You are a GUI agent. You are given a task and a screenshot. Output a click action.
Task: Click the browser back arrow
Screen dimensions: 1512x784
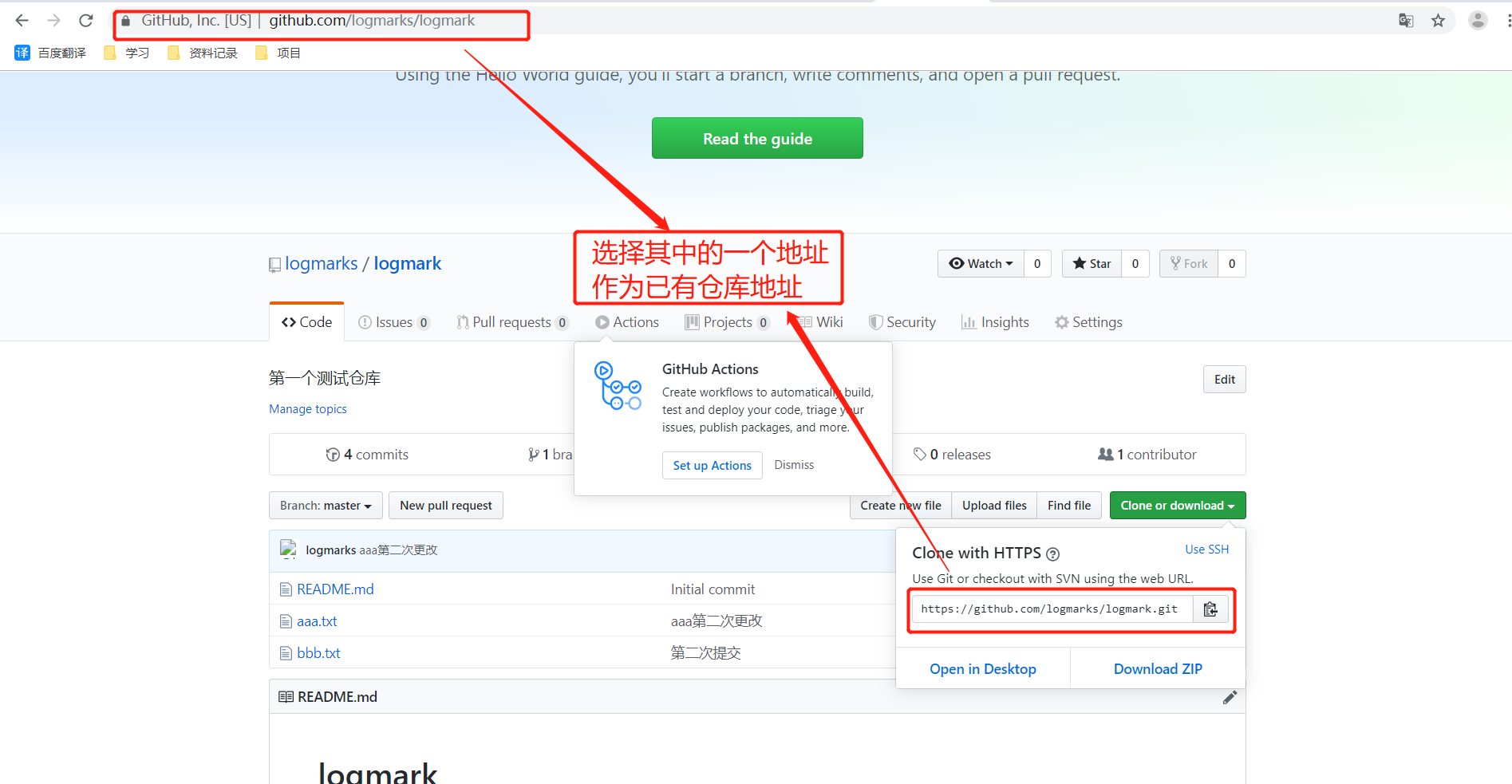[x=22, y=21]
